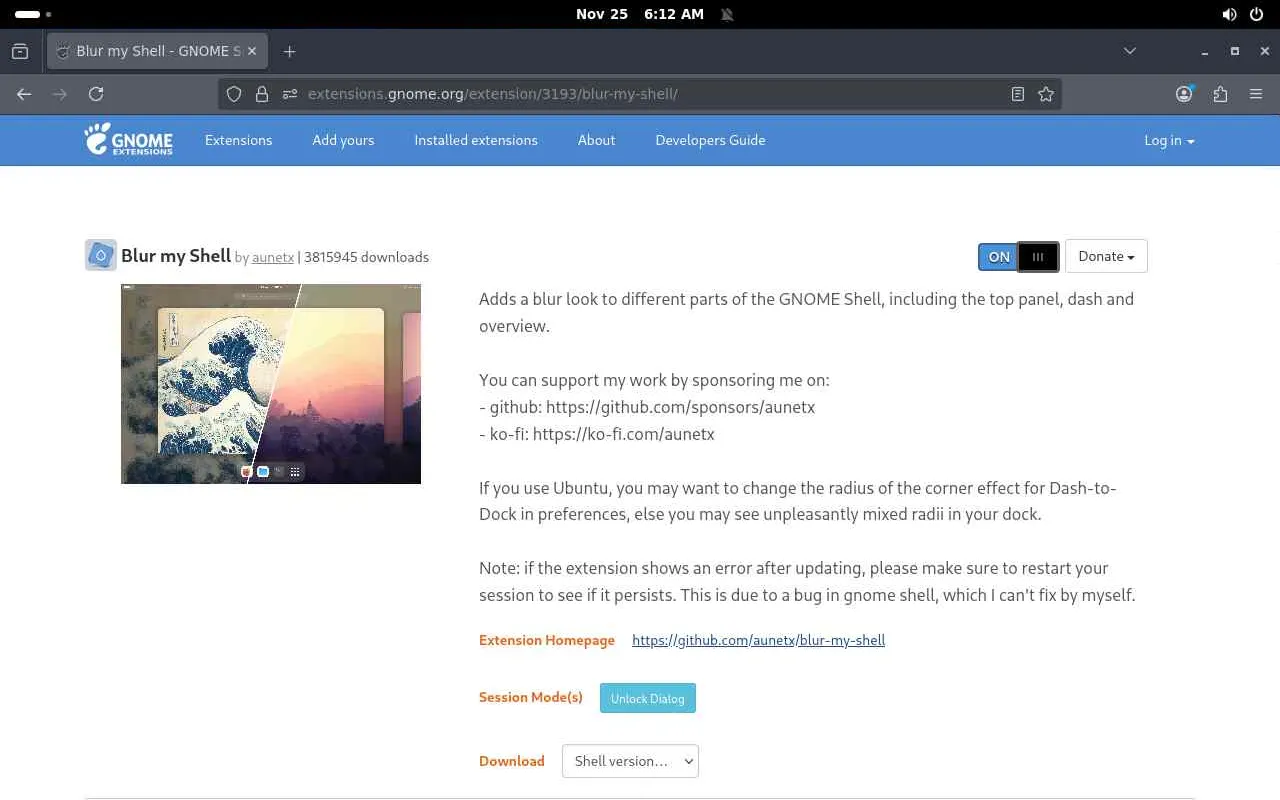Screen dimensions: 1280x800
Task: Click the "Extension Homepage" label
Action: point(547,640)
